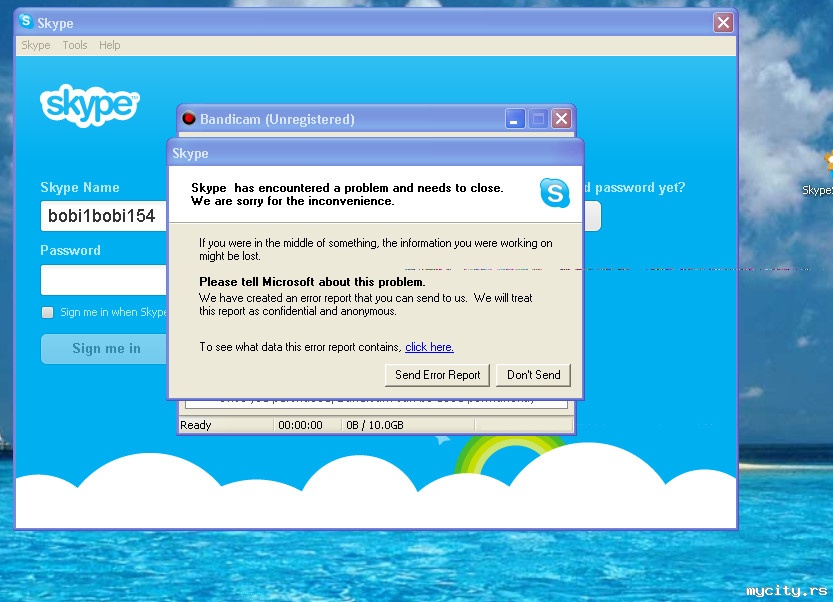Open the Tools menu
Screen dimensions: 833x602
(74, 45)
